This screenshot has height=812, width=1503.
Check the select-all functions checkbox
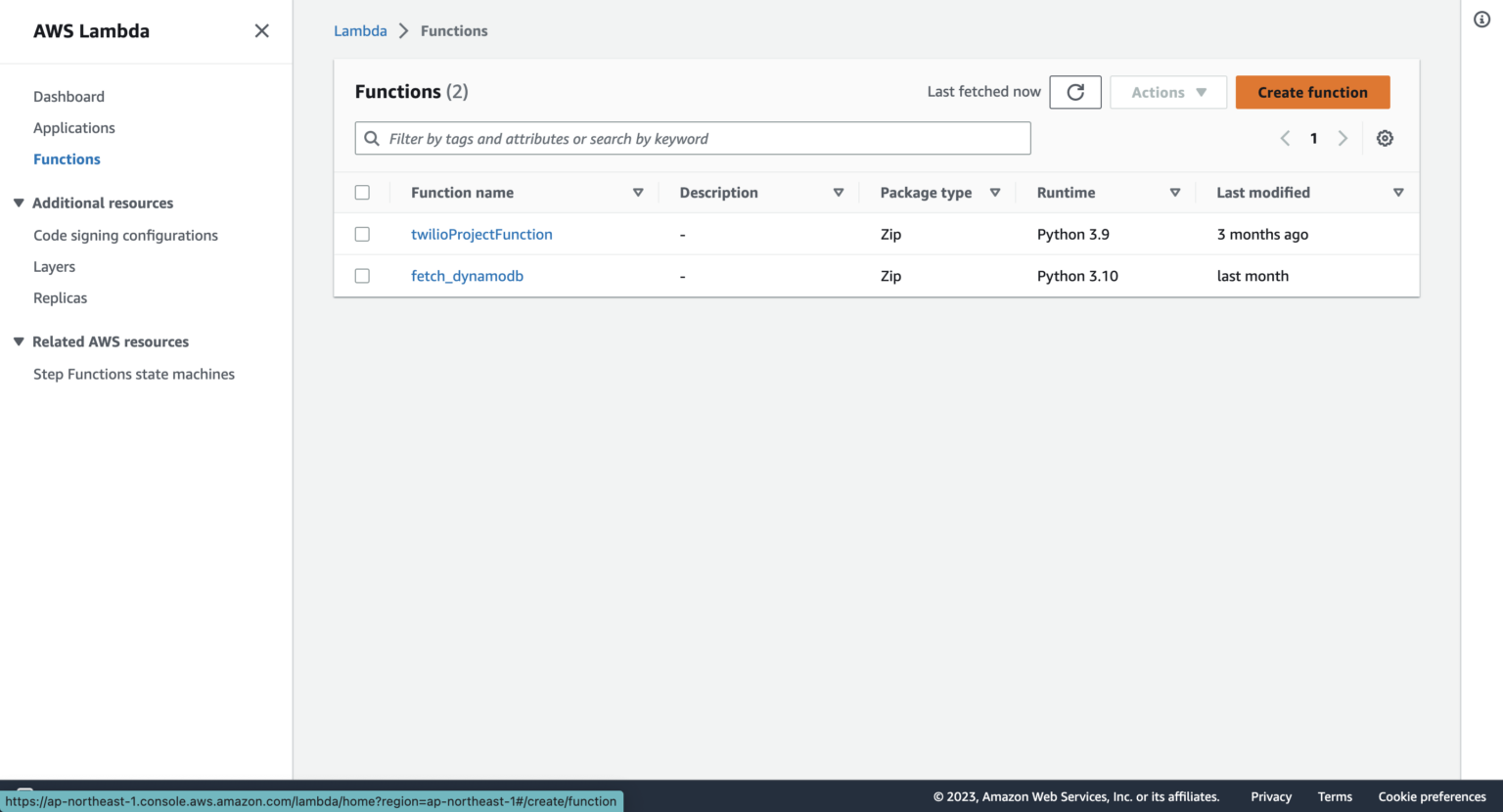click(362, 192)
